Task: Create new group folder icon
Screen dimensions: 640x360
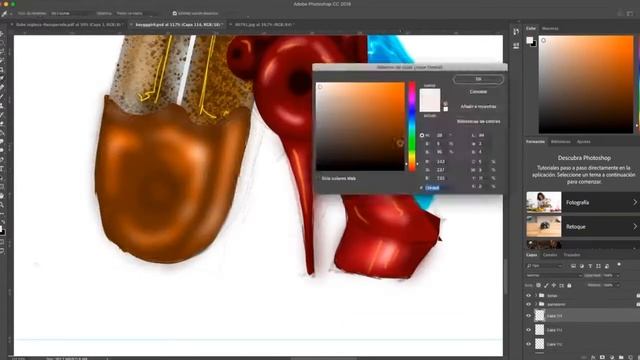Action: click(x=621, y=357)
